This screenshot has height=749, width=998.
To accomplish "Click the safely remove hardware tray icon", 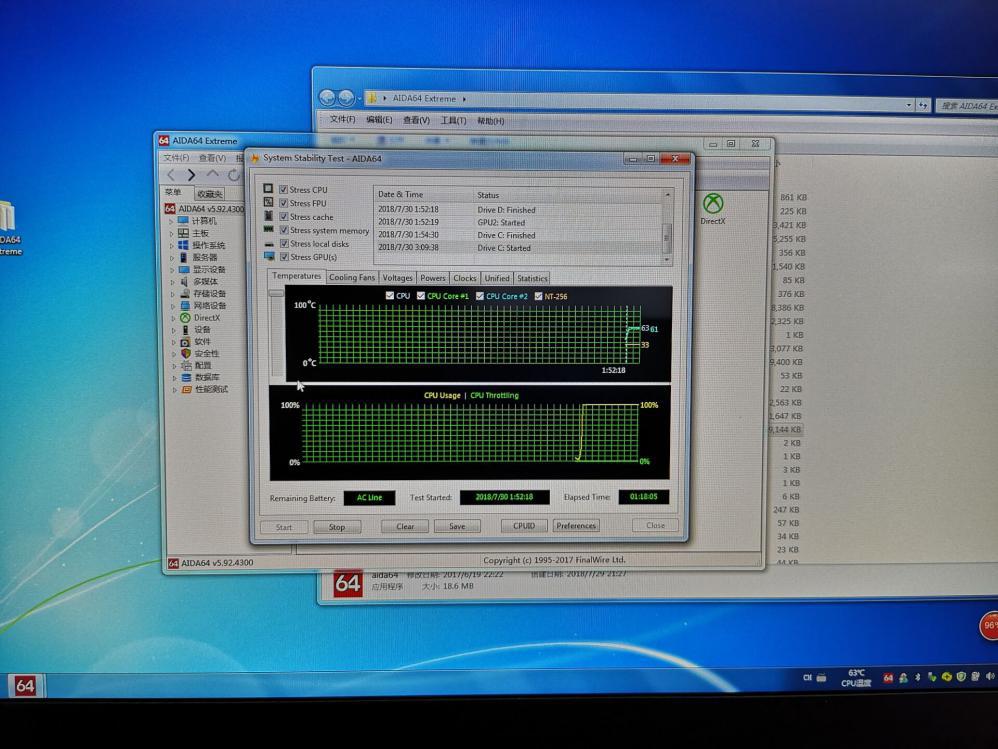I will [932, 677].
